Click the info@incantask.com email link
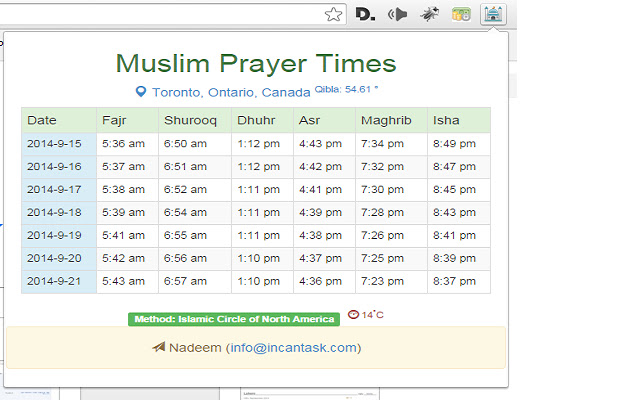Image resolution: width=640 pixels, height=400 pixels. tap(294, 348)
